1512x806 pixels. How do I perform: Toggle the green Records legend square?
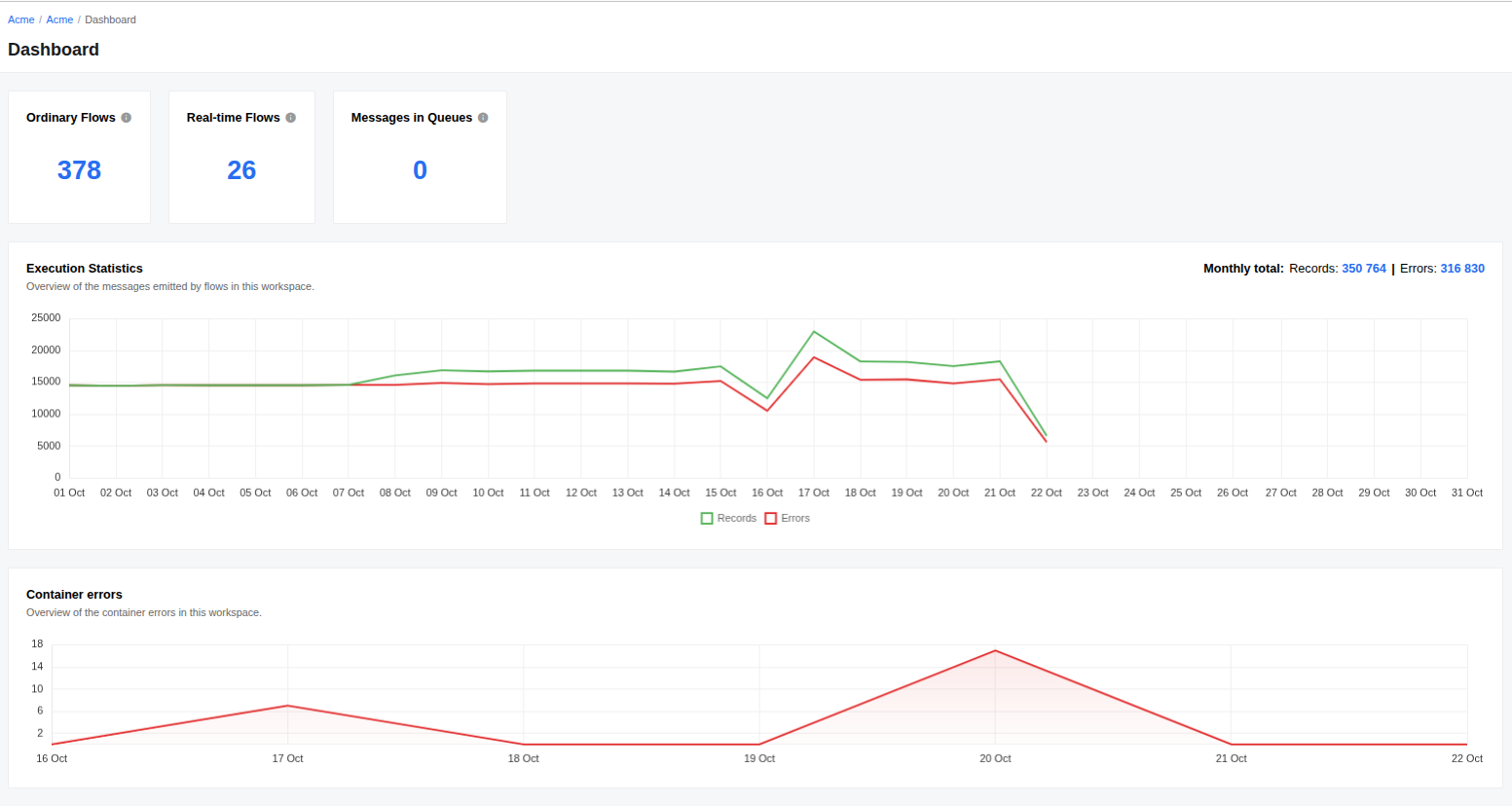[707, 519]
